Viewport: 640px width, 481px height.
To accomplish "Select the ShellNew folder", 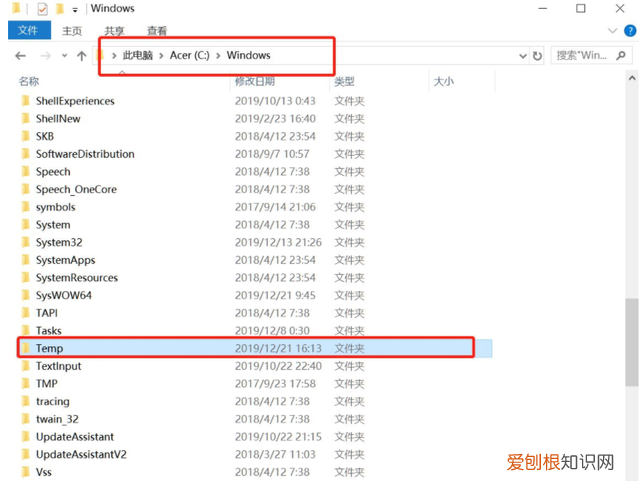I will pyautogui.click(x=58, y=118).
